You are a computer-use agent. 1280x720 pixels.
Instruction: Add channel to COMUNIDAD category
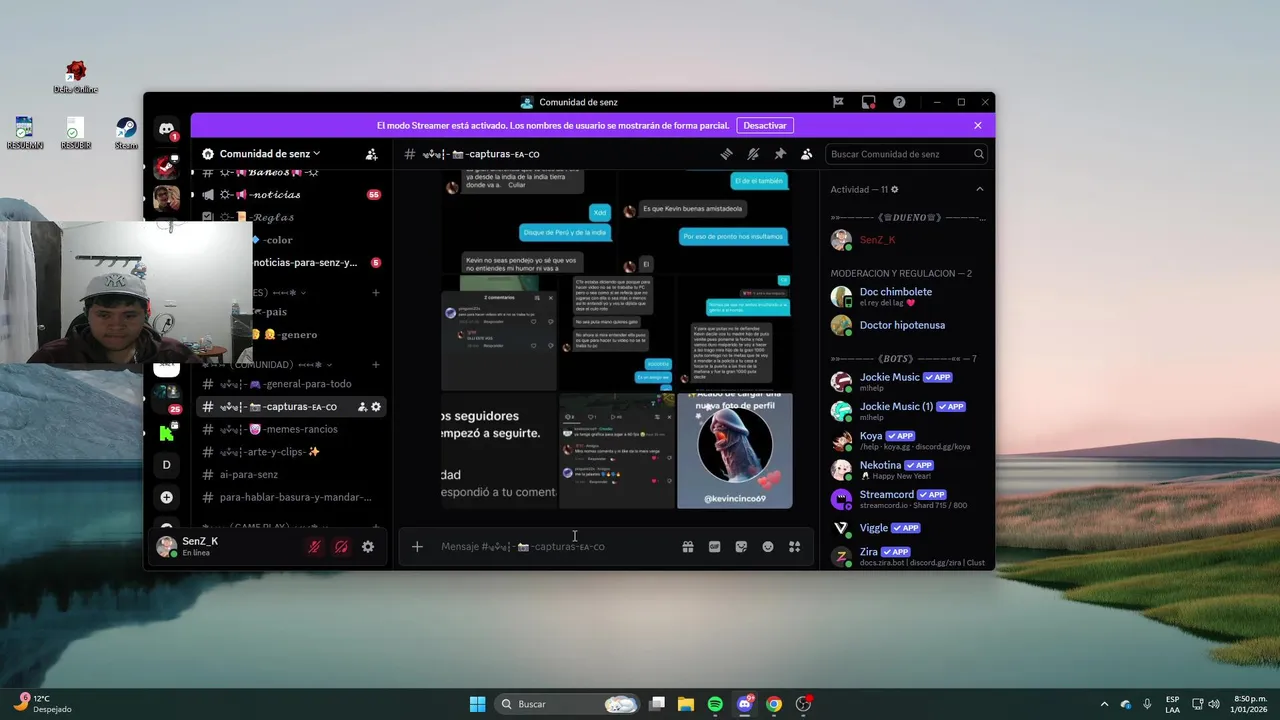376,364
